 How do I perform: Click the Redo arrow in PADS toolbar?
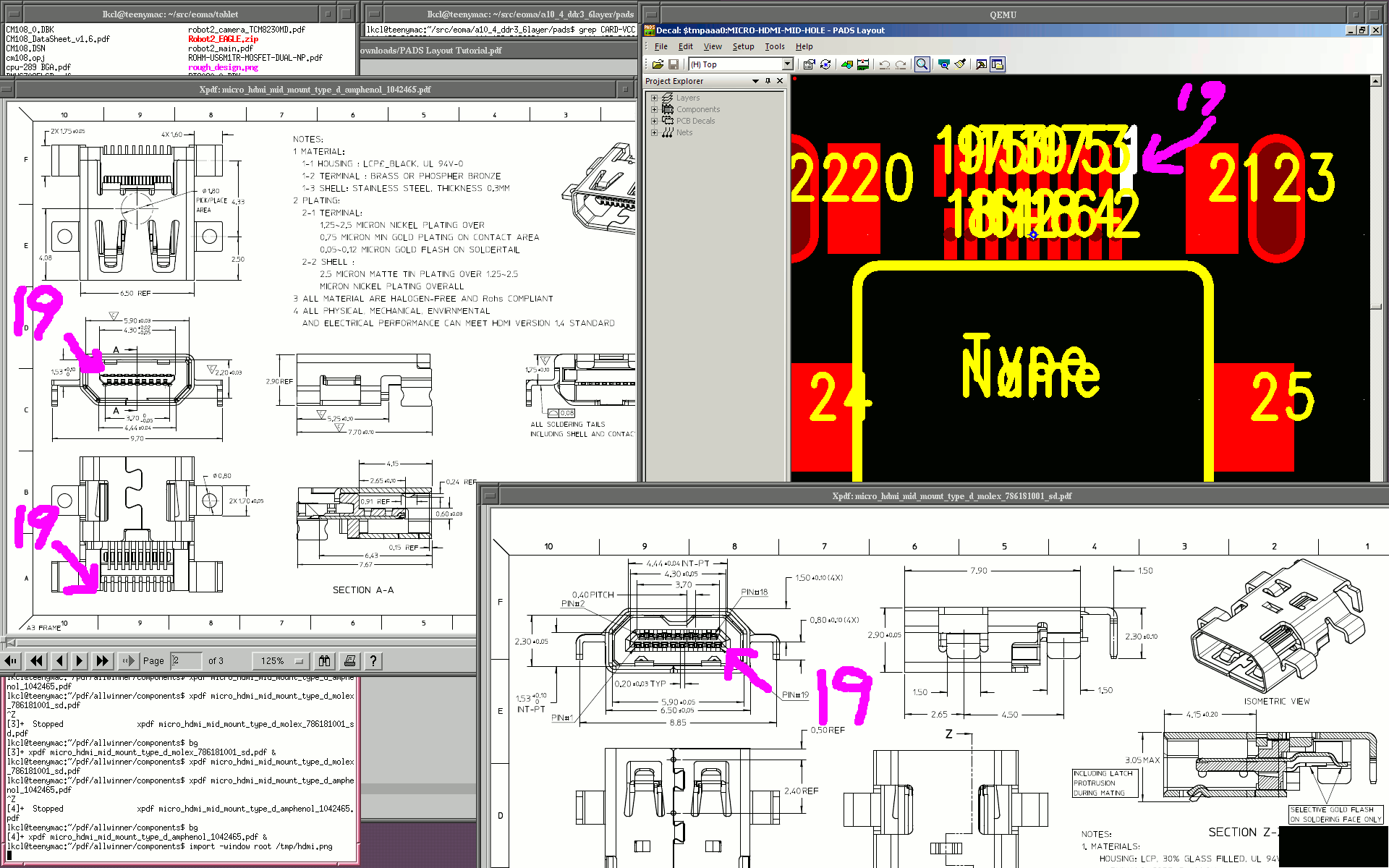coord(901,64)
